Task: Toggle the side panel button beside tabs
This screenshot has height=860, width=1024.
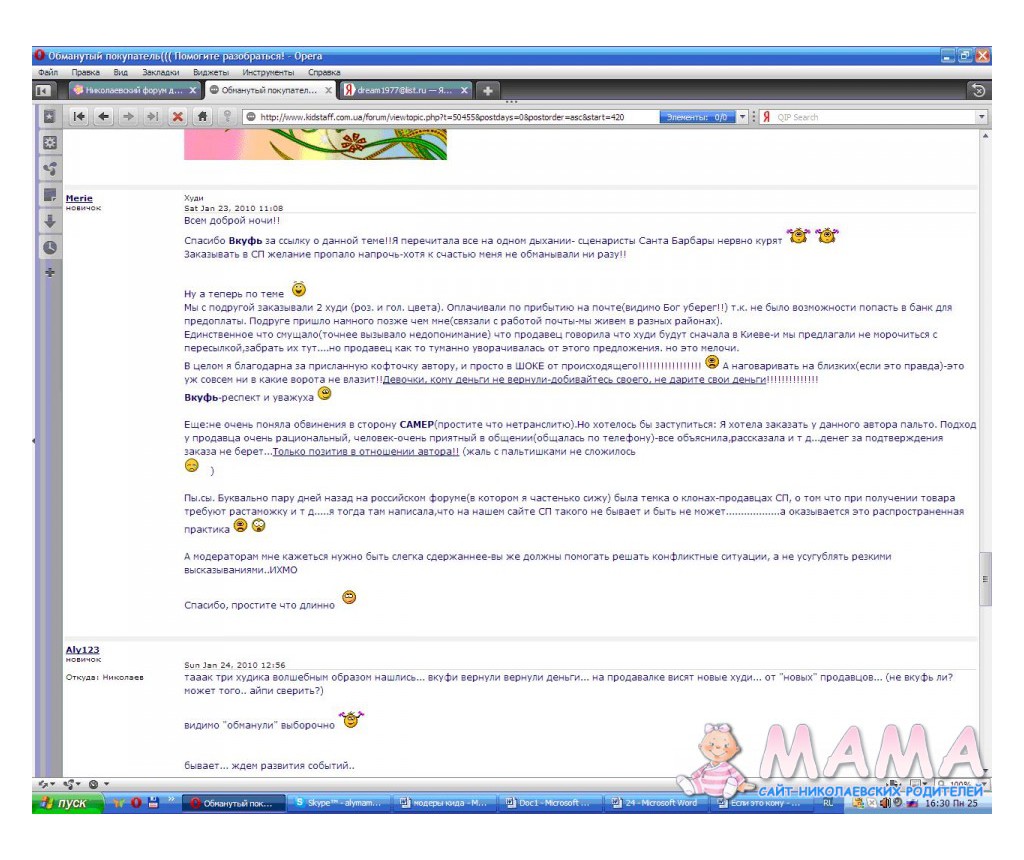Action: pos(44,90)
